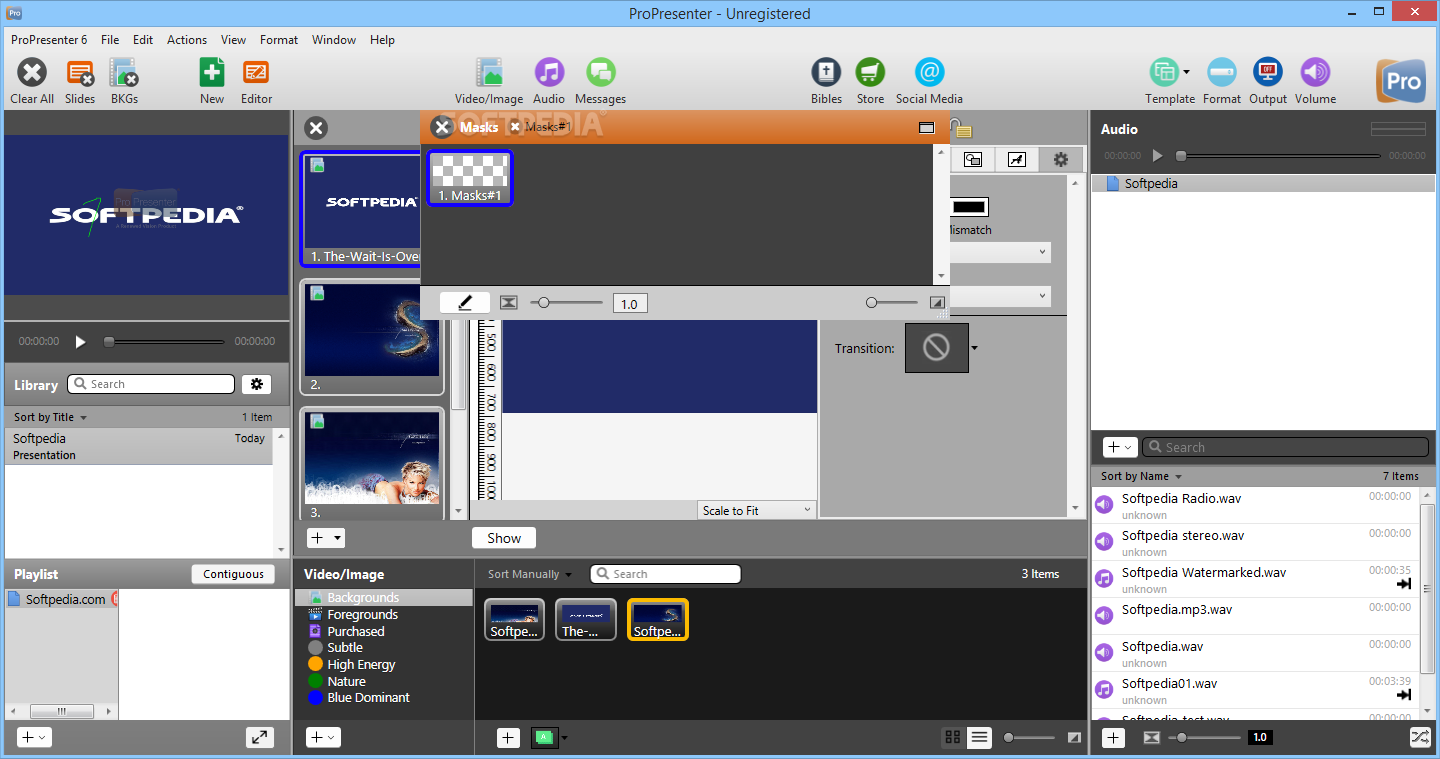Open the Format toolbar icon
The width and height of the screenshot is (1440, 759).
[x=1222, y=73]
